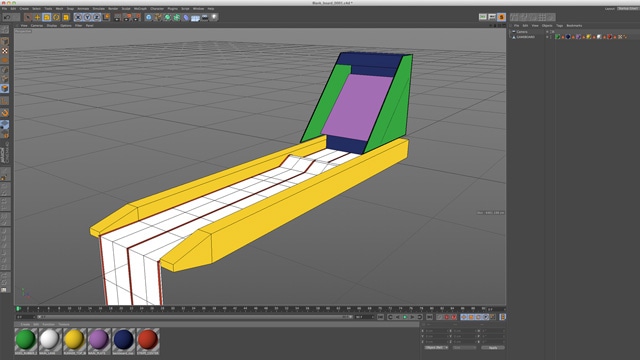This screenshot has width=640, height=360.
Task: Open the green array modeling objects icon
Action: [x=177, y=17]
